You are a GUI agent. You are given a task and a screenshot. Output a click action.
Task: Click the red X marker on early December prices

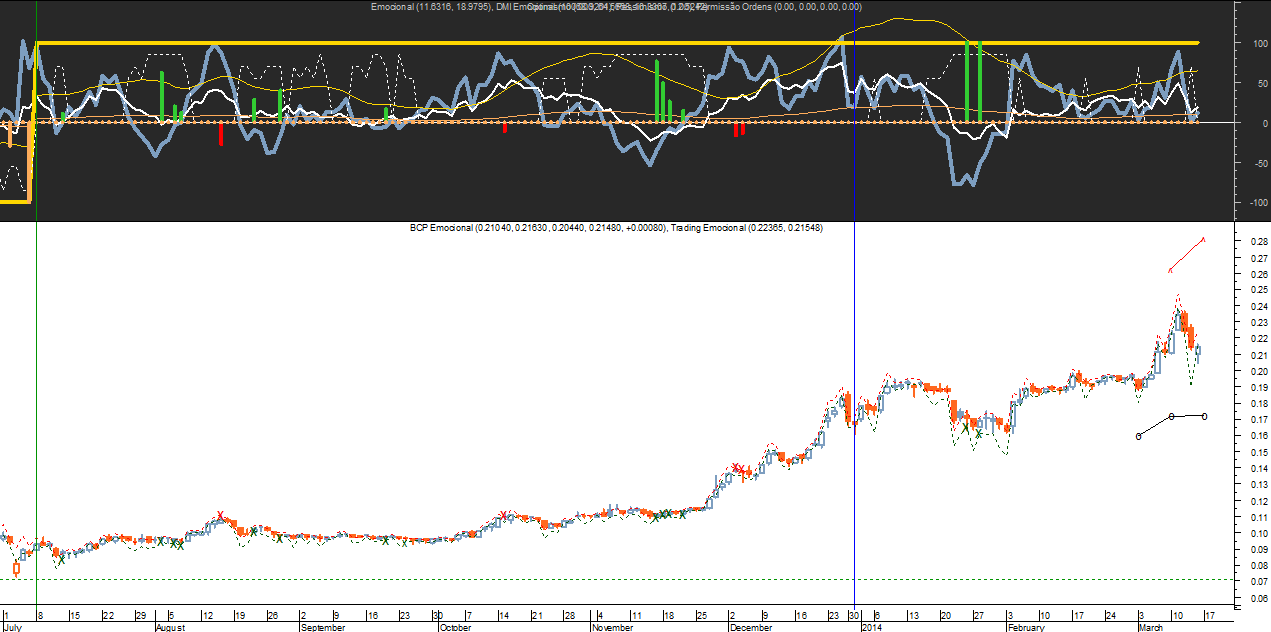coord(737,468)
